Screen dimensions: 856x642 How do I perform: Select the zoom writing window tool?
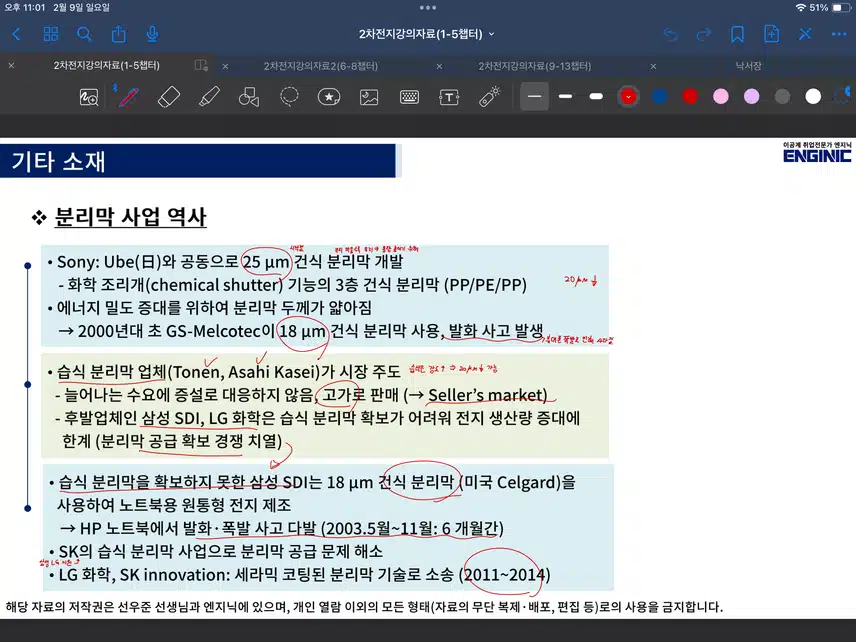point(88,97)
